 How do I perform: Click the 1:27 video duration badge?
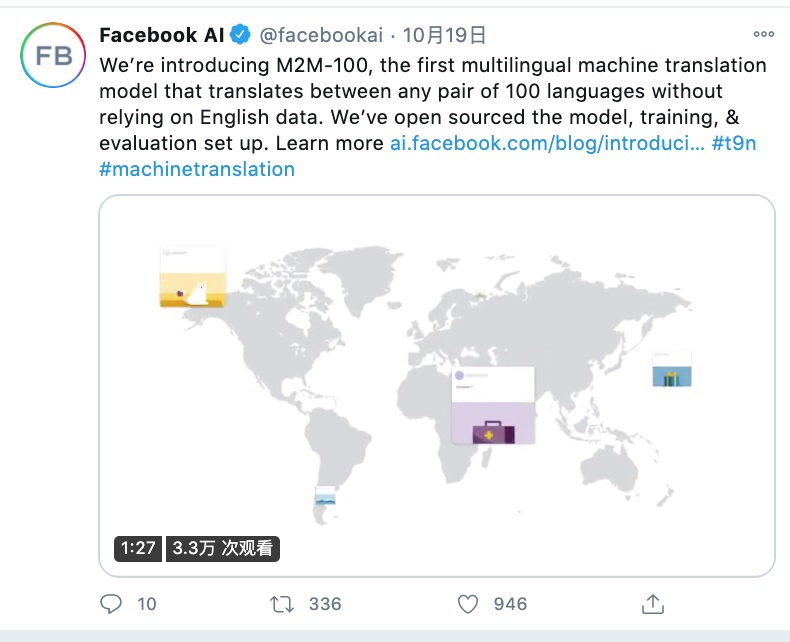click(138, 548)
